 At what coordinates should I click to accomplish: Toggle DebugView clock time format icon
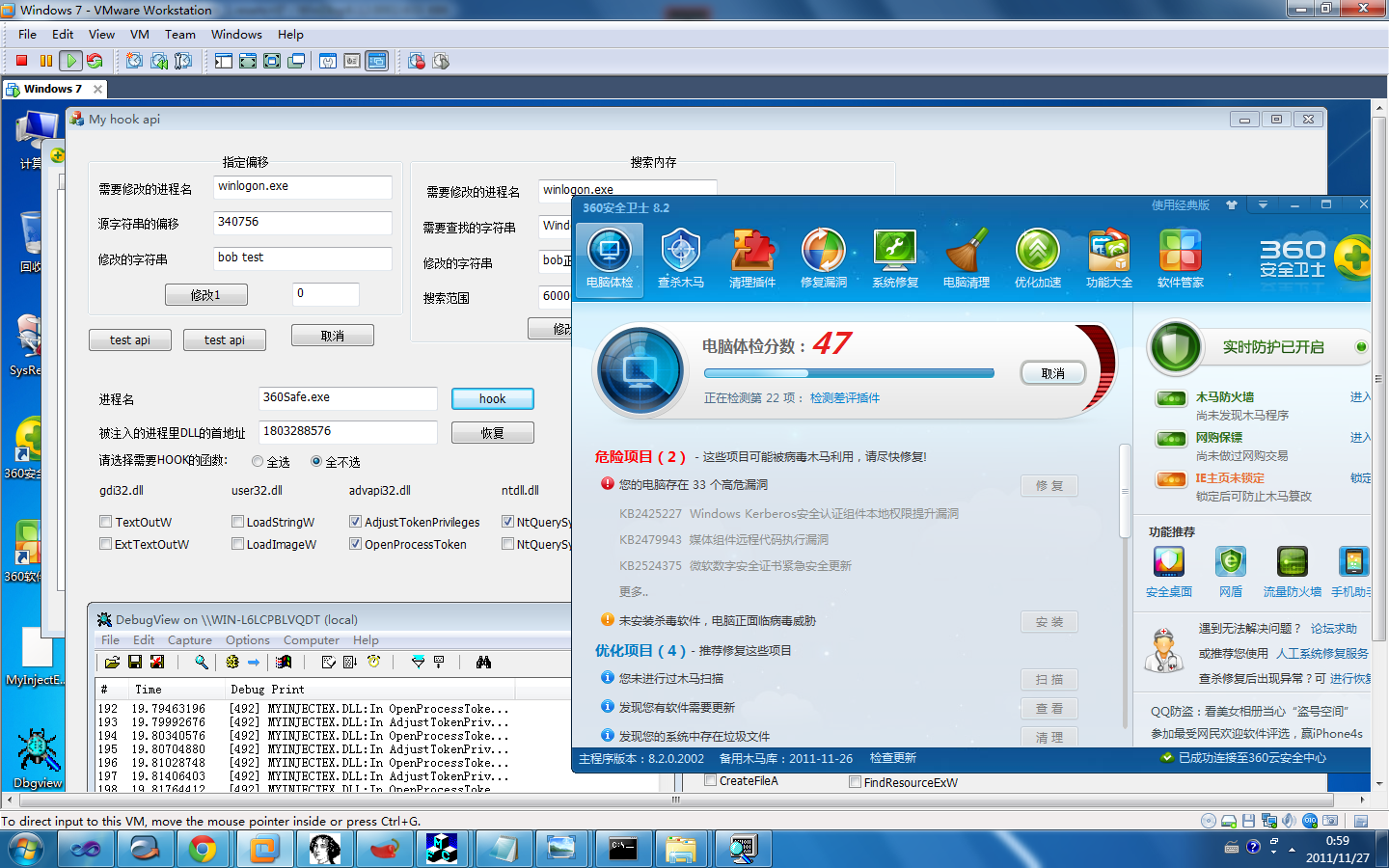373,662
